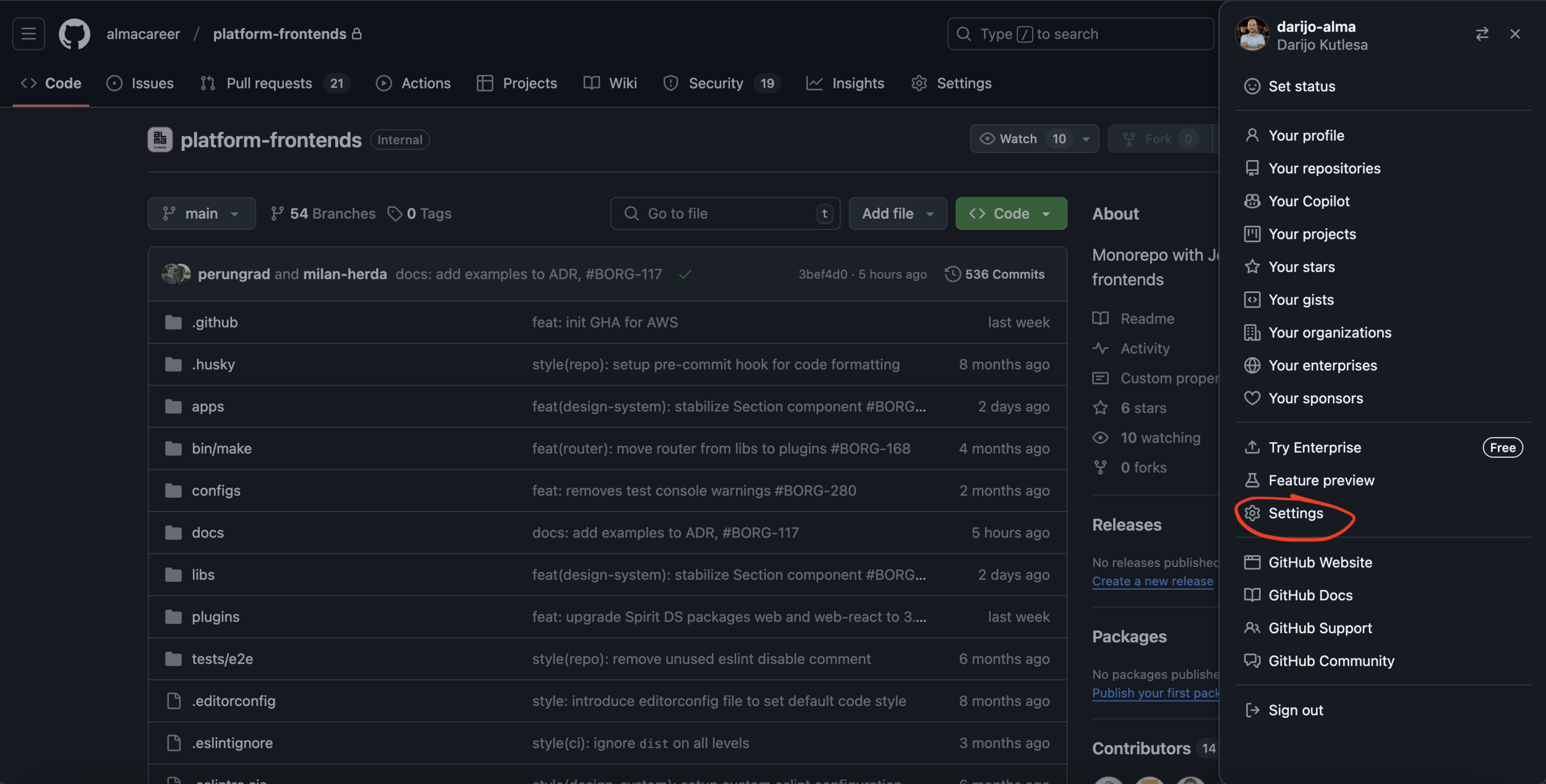
Task: Switch to the Pull requests tab
Action: 269,83
